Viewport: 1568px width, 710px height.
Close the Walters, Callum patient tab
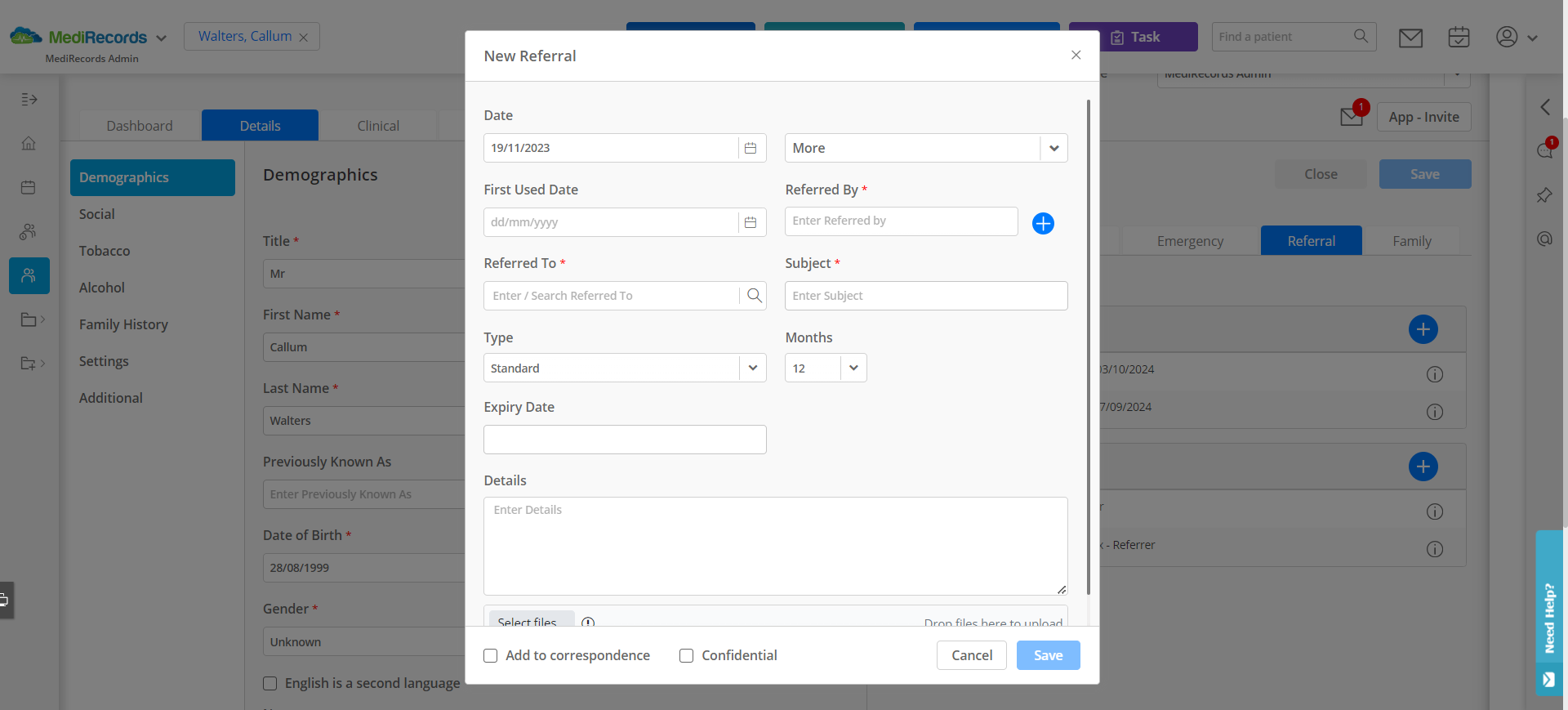[x=304, y=38]
